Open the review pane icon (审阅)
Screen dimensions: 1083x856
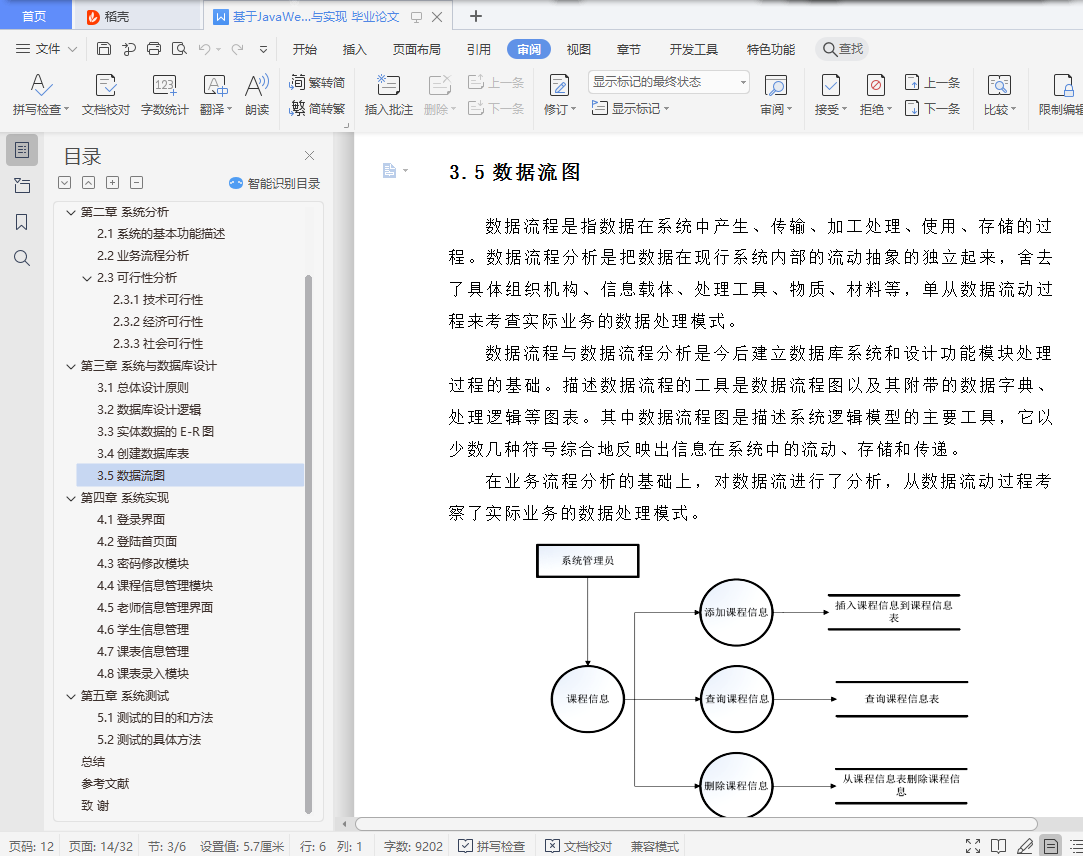coord(776,86)
